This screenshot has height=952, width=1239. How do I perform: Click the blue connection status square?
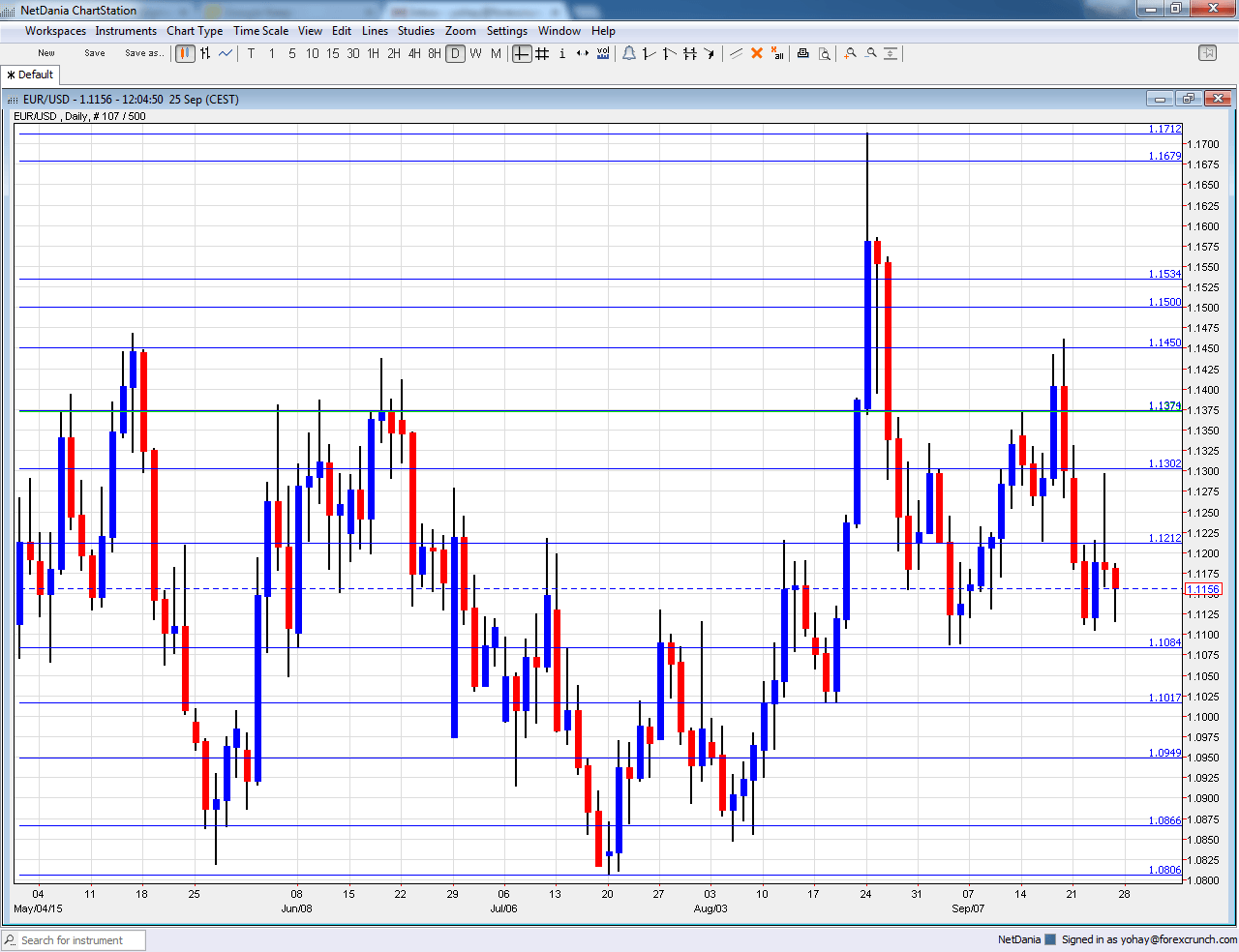1050,939
